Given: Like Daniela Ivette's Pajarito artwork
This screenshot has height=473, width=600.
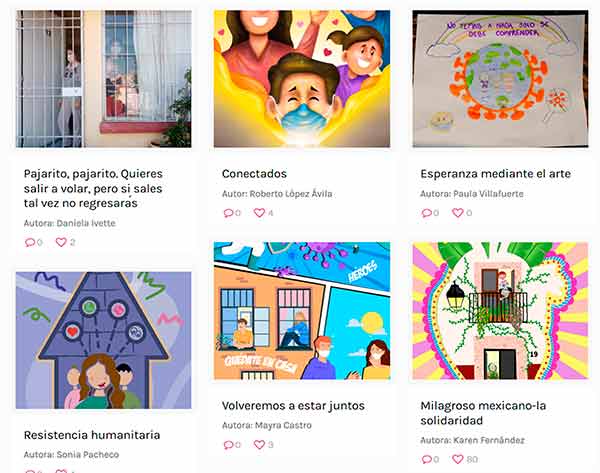Looking at the screenshot, I should click(x=61, y=242).
